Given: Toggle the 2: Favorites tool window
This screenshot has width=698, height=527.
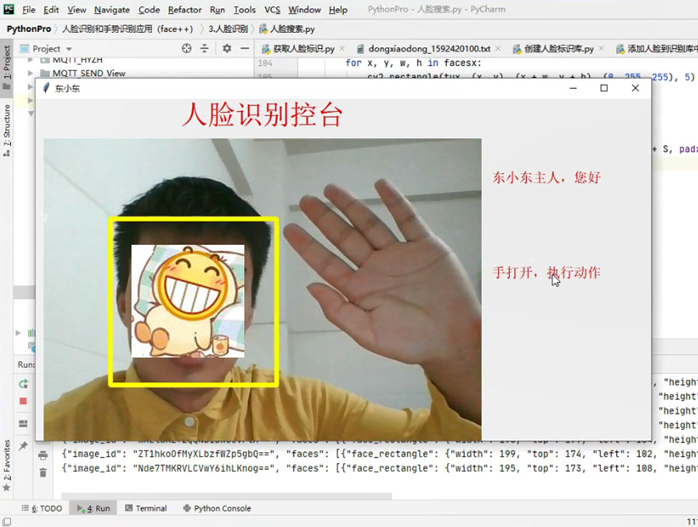Looking at the screenshot, I should 7,465.
